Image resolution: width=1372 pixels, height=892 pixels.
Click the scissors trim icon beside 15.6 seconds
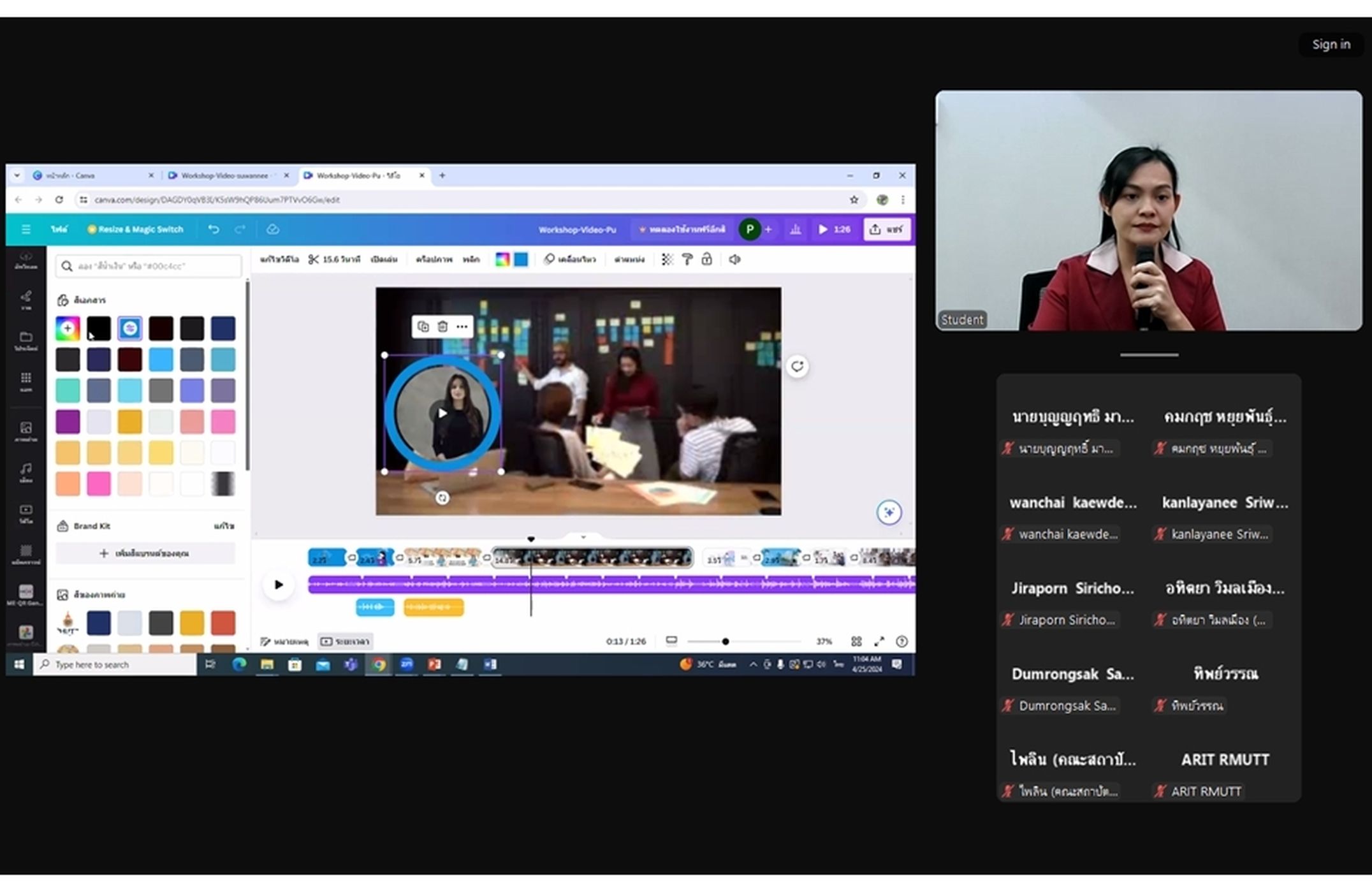tap(313, 260)
